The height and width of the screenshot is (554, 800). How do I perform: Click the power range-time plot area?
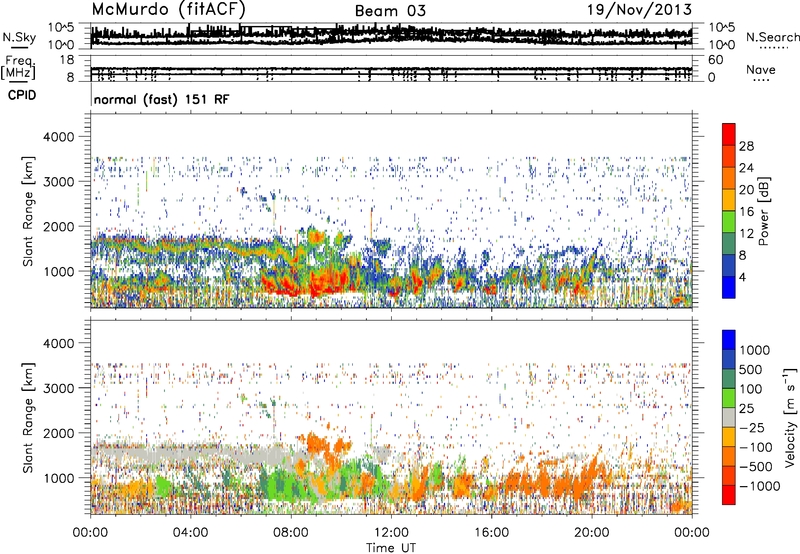391,211
